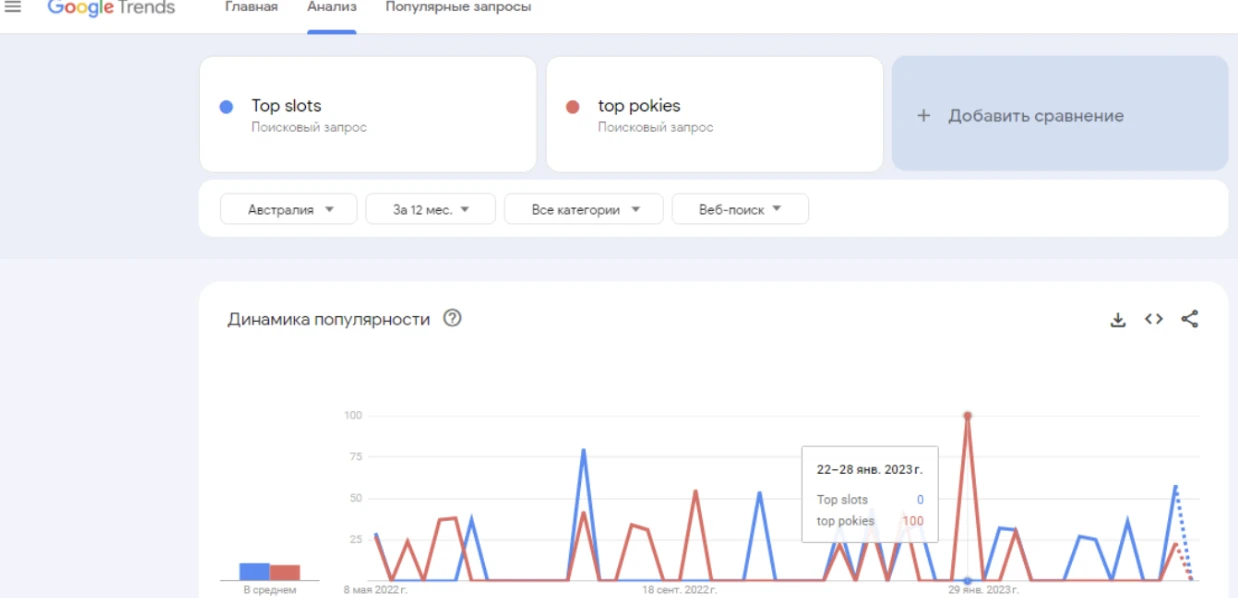Click the 8 мая 2022 г. axis label
1238x598 pixels.
(375, 590)
